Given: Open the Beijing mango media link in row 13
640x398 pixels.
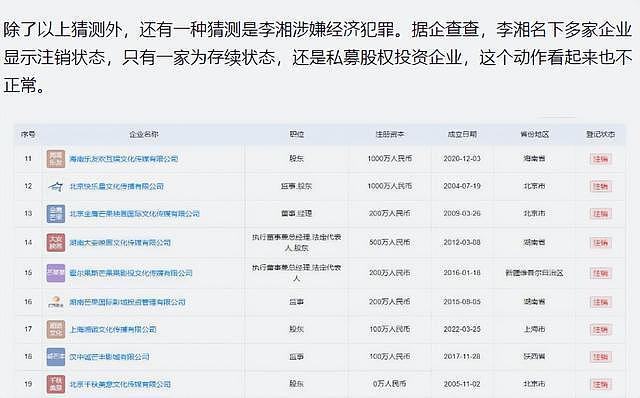Looking at the screenshot, I should 135,214.
